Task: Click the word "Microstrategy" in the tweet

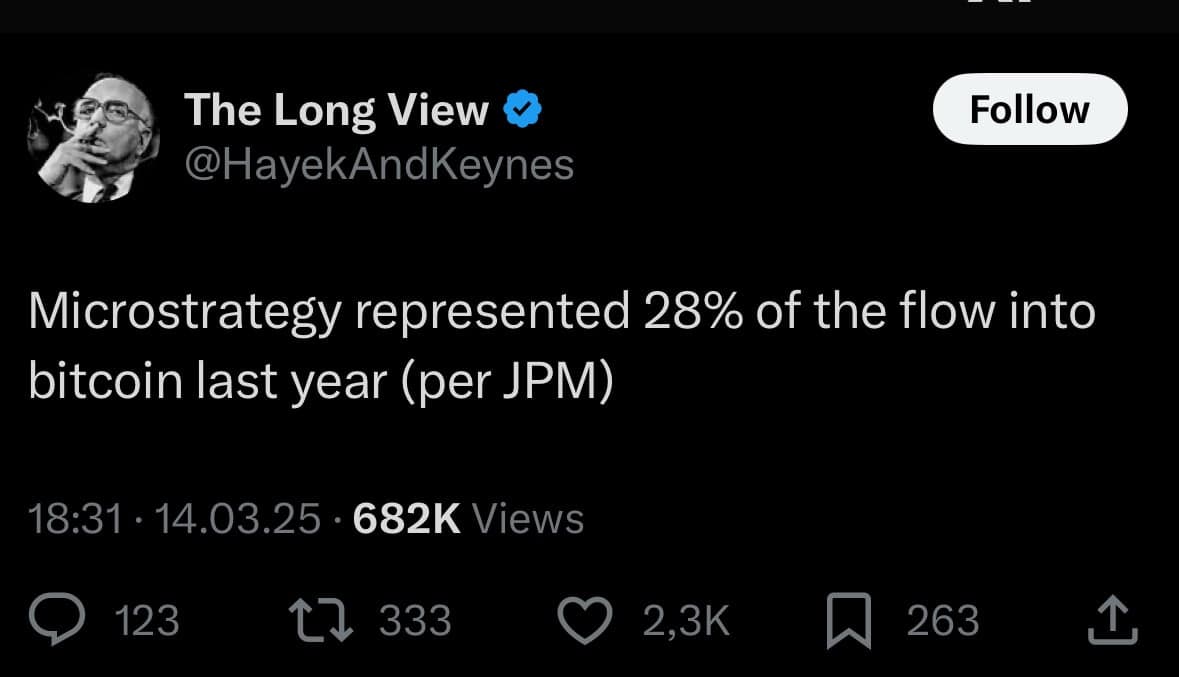Action: coord(185,314)
